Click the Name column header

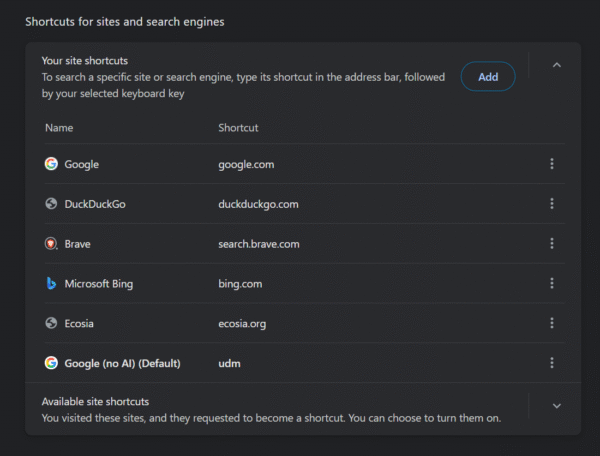(59, 128)
